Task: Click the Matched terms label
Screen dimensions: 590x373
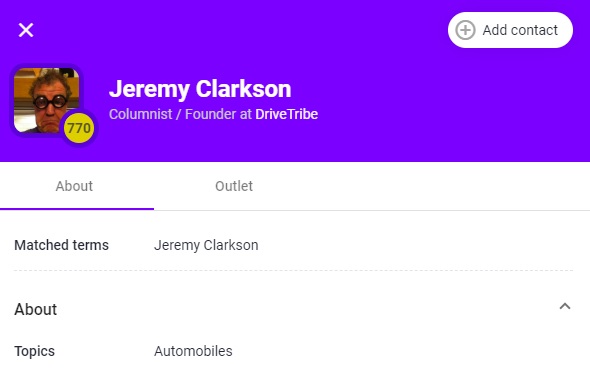Action: (61, 245)
